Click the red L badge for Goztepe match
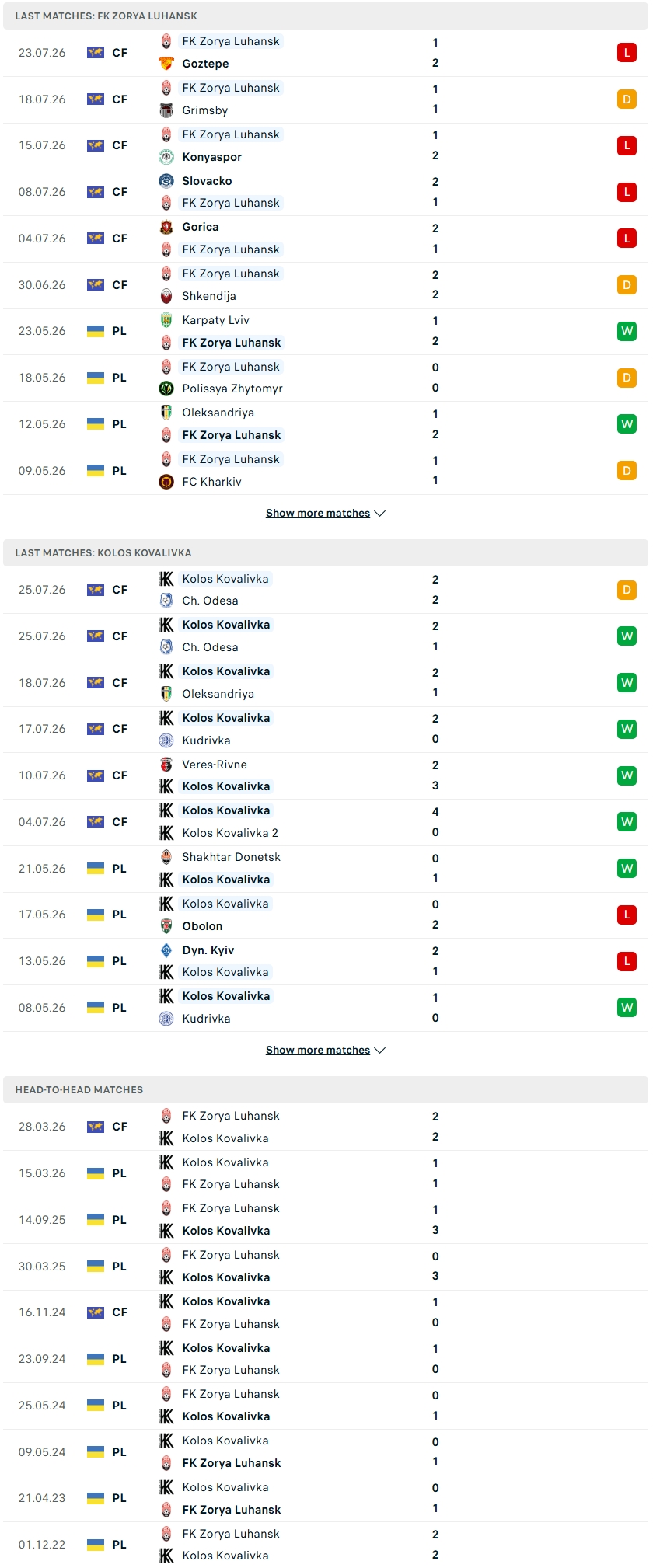The image size is (653, 1568). pos(627,53)
